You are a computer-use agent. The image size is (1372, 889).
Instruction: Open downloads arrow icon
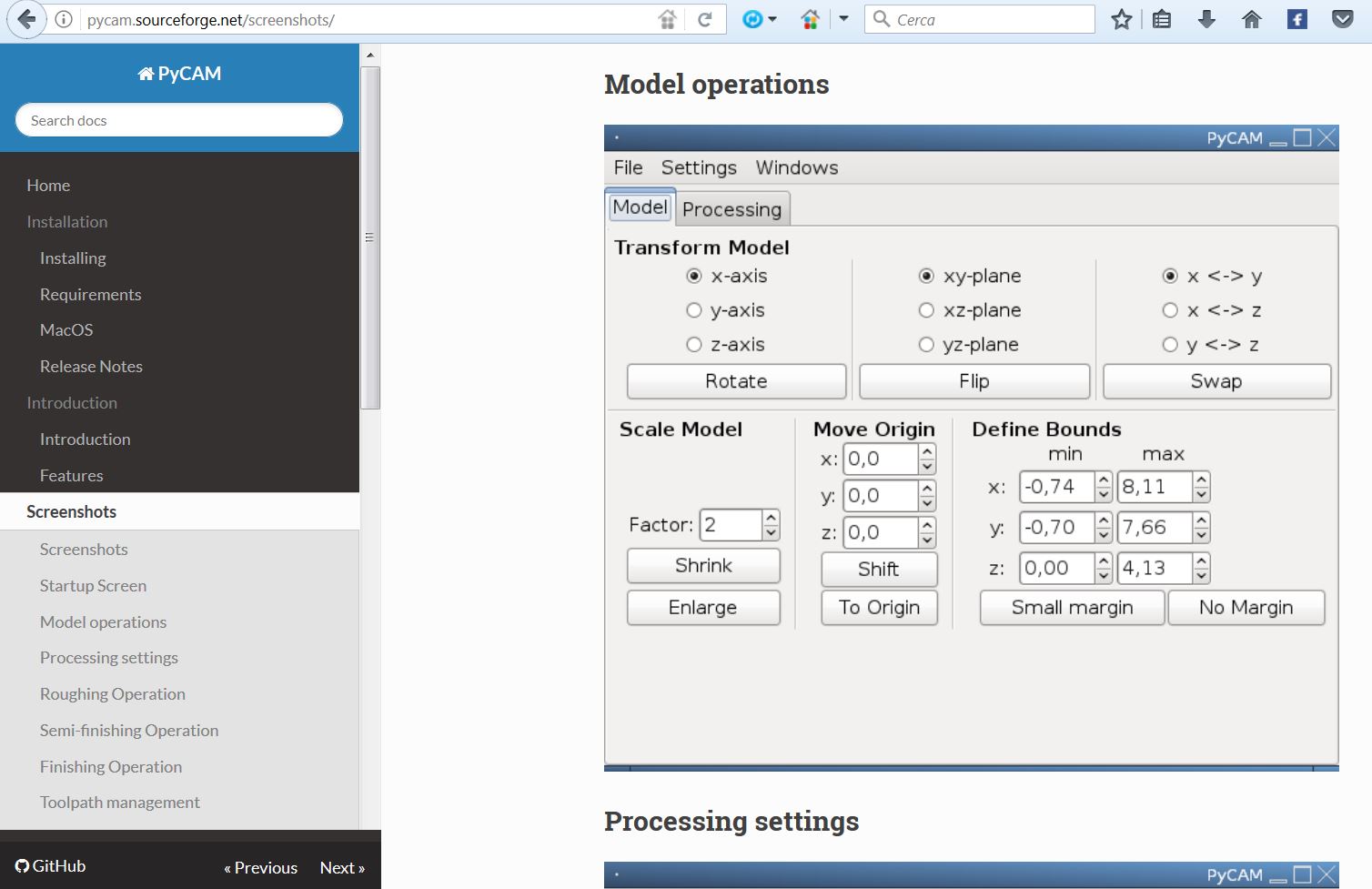(x=1206, y=19)
